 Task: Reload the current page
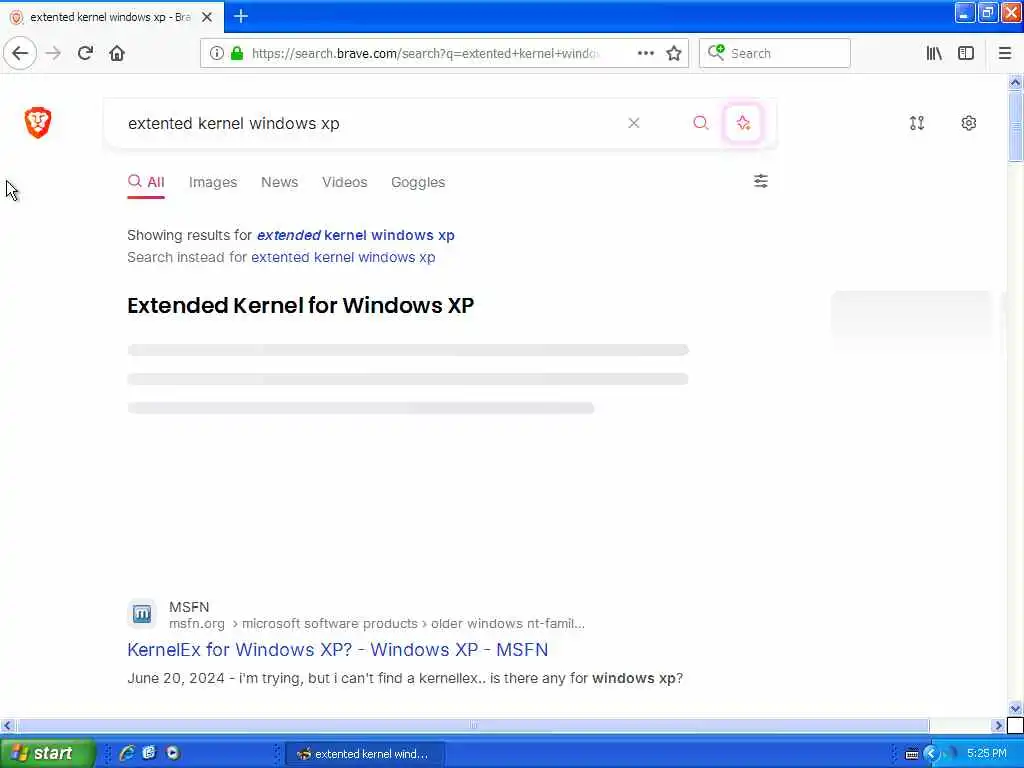pos(86,53)
